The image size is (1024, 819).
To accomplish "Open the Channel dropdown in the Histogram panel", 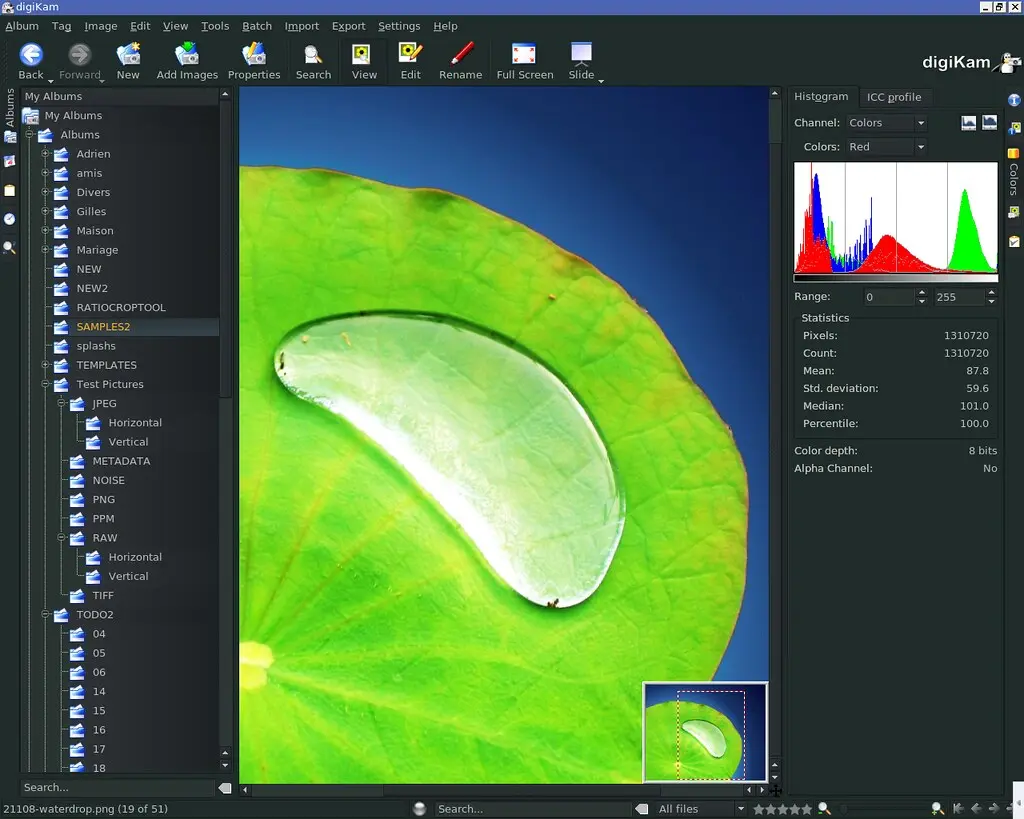I will click(x=888, y=122).
